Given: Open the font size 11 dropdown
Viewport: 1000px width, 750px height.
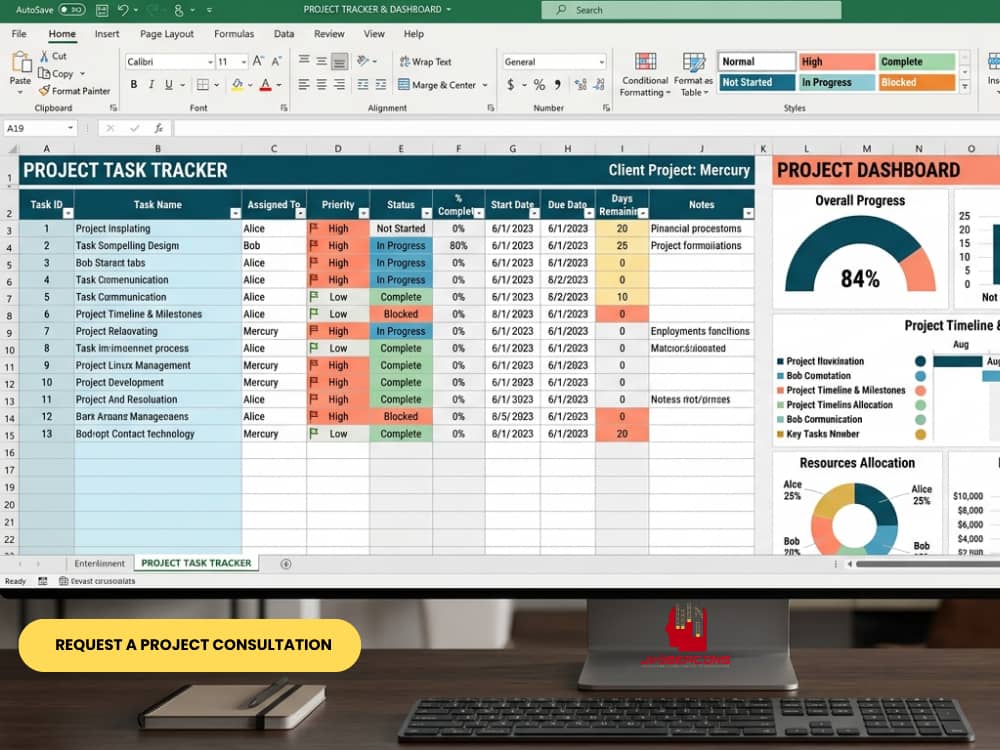Looking at the screenshot, I should pos(244,62).
